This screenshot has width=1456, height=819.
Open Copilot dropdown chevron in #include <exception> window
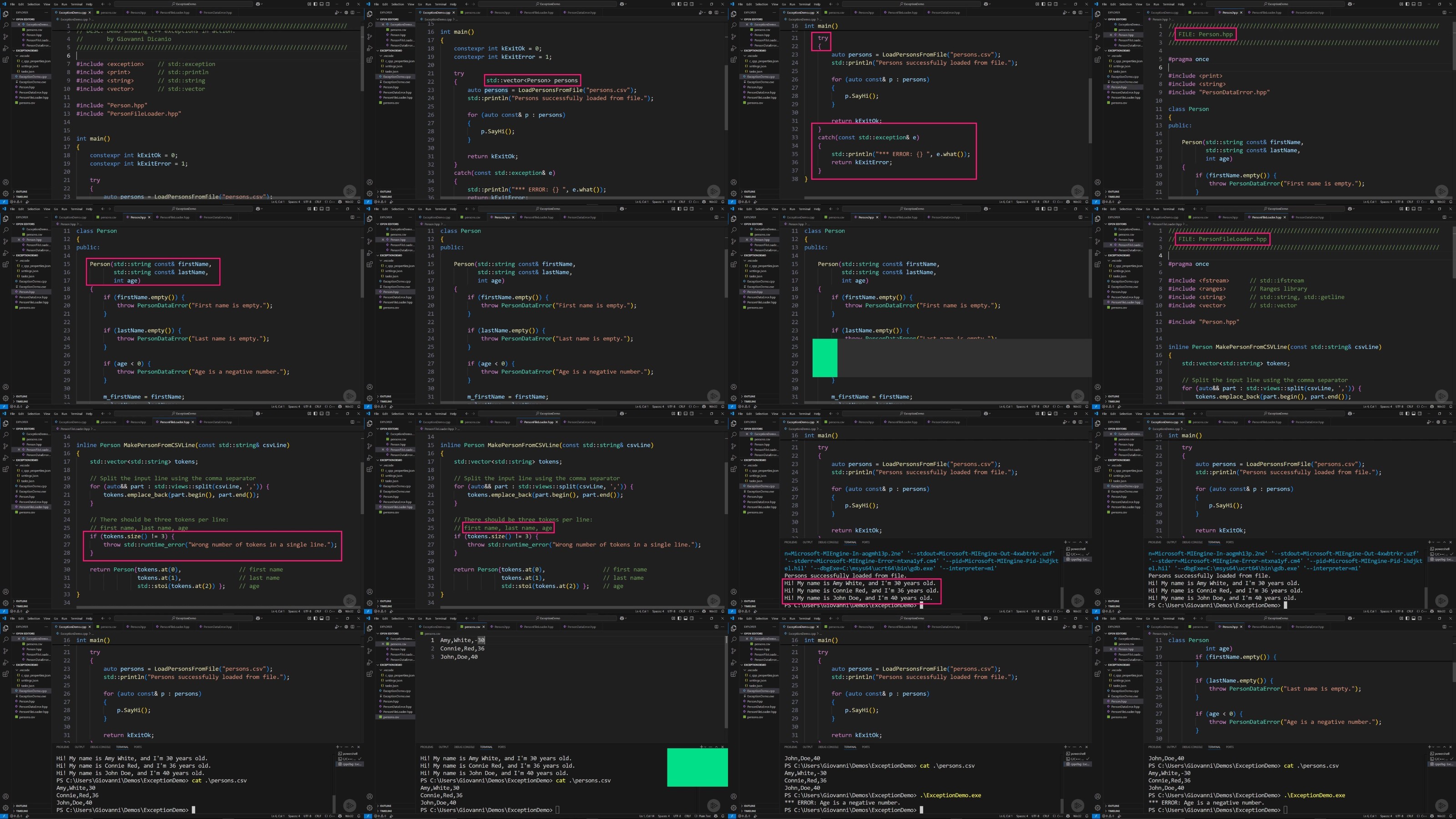pos(262,4)
